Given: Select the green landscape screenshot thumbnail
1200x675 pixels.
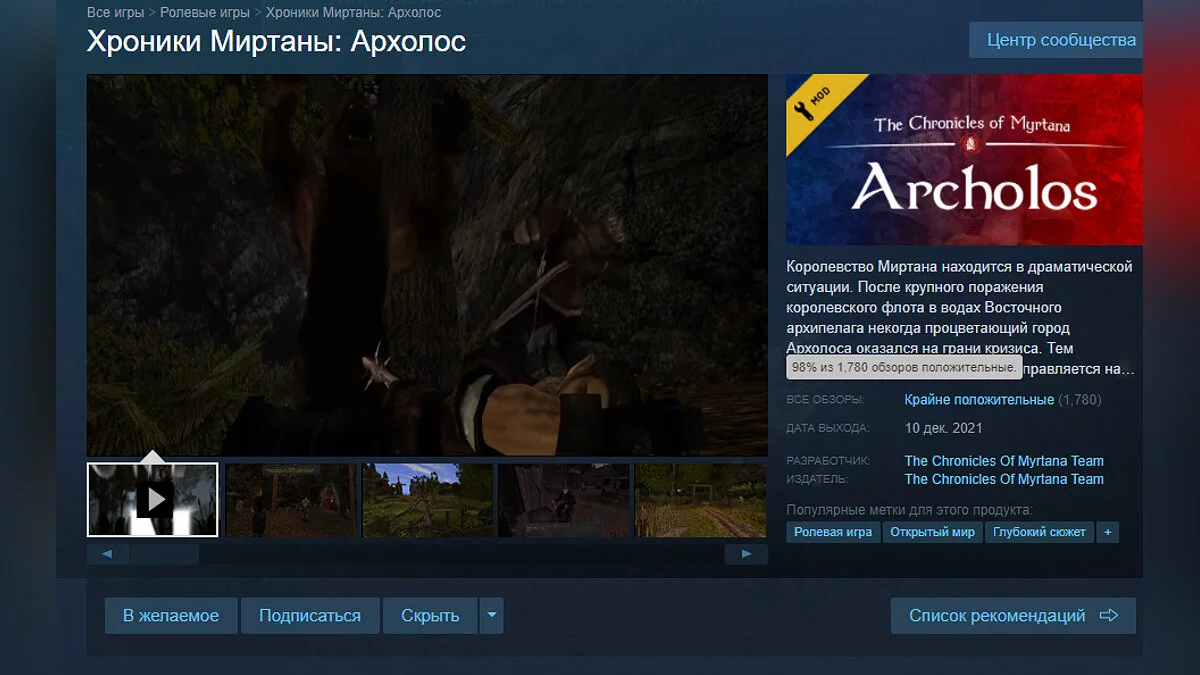Looking at the screenshot, I should pyautogui.click(x=427, y=499).
